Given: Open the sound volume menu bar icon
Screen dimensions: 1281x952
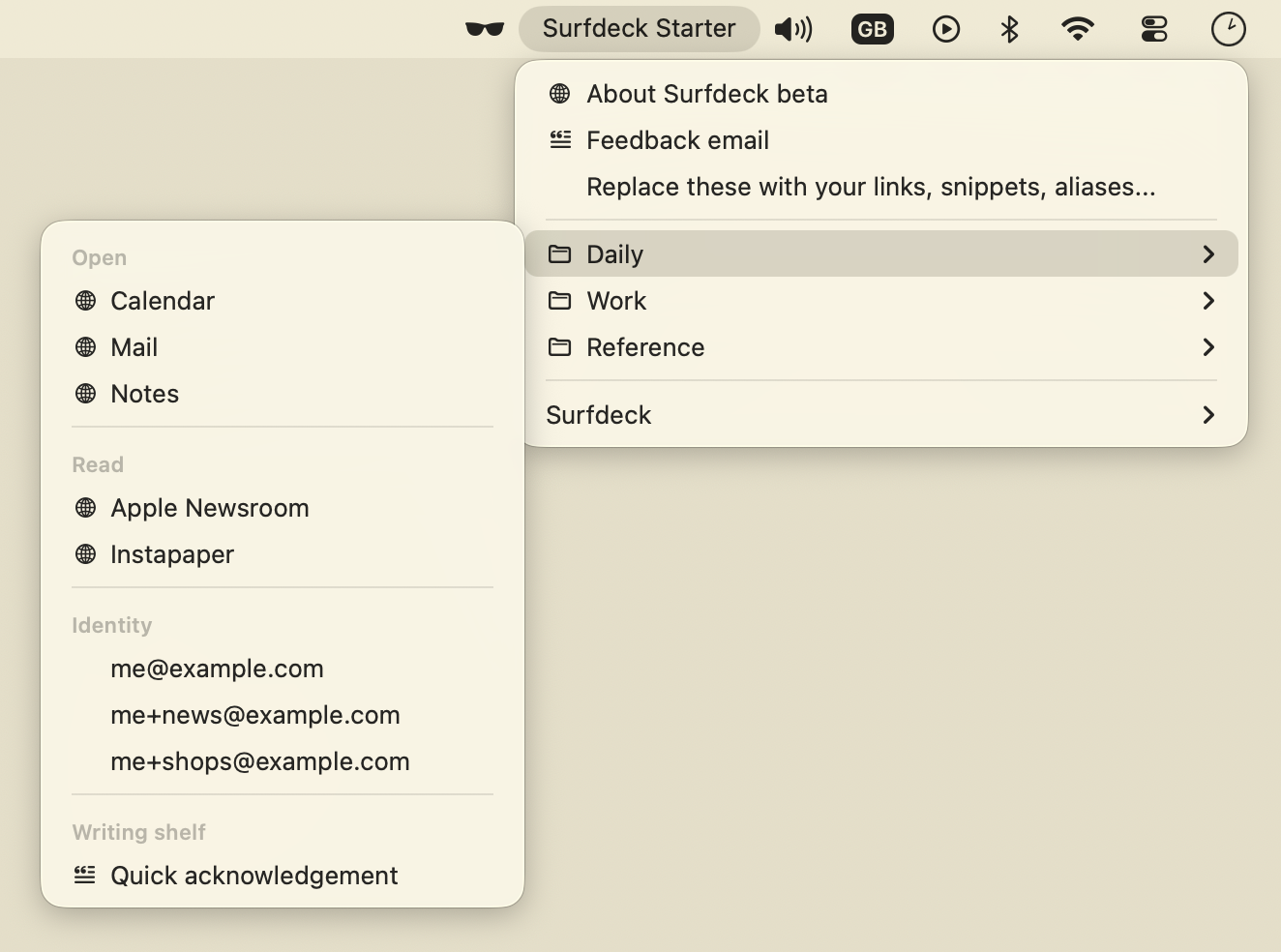Looking at the screenshot, I should [x=793, y=29].
